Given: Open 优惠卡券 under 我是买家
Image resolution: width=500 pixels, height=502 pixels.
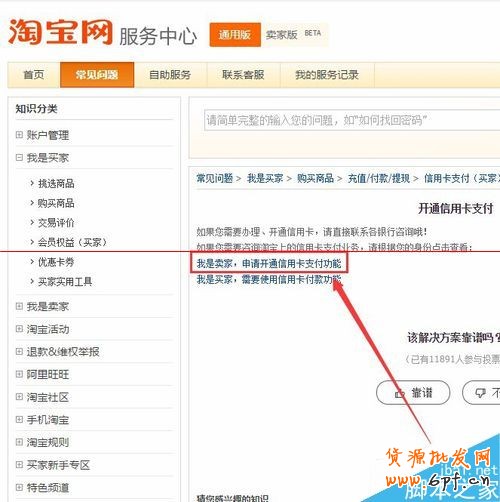Looking at the screenshot, I should coord(56,262).
